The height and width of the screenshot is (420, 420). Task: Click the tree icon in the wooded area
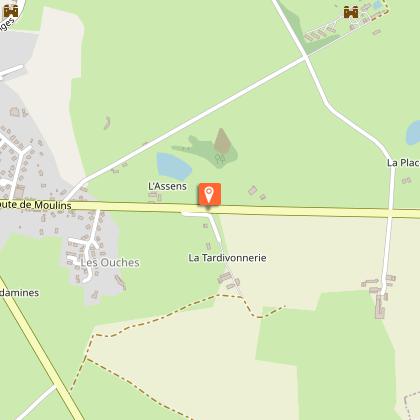[x=220, y=158]
